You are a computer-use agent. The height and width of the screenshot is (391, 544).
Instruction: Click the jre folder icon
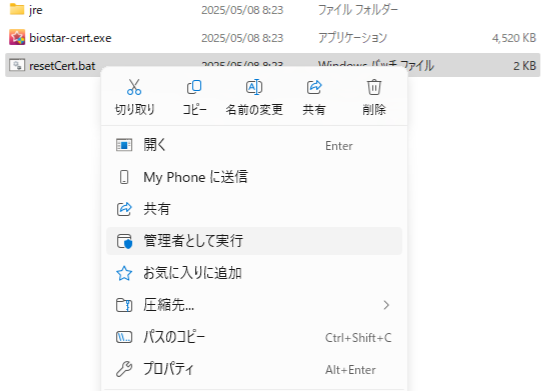coord(17,9)
